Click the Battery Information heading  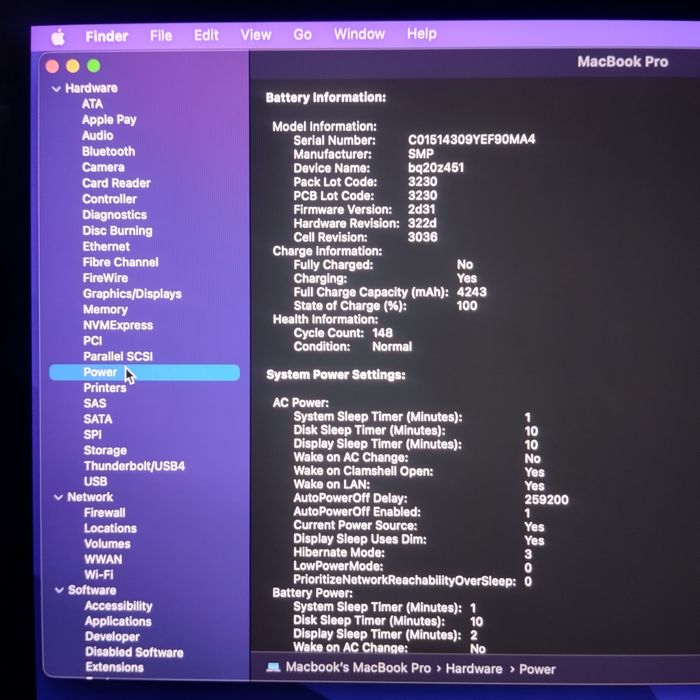(326, 98)
